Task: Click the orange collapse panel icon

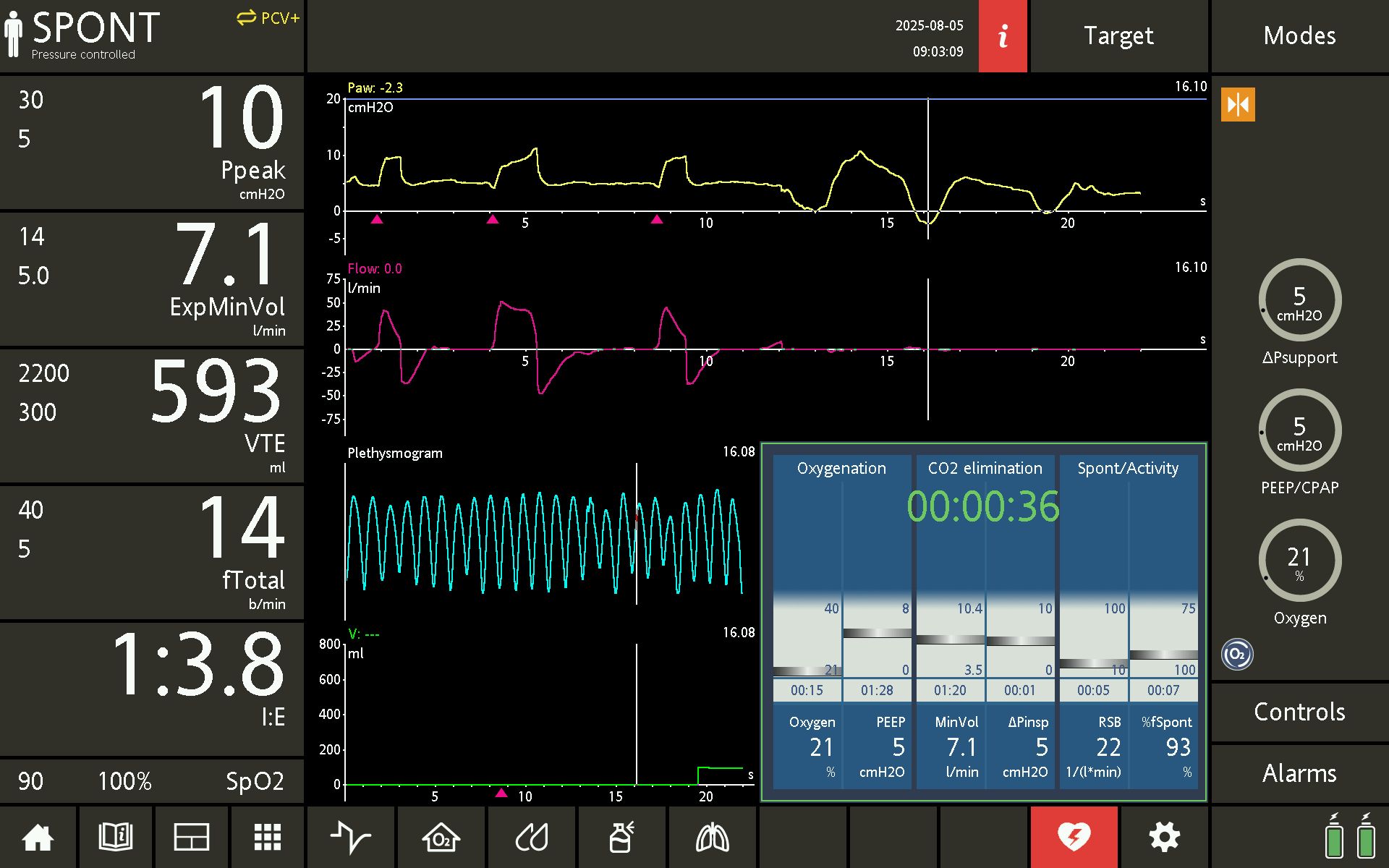Action: pos(1237,105)
